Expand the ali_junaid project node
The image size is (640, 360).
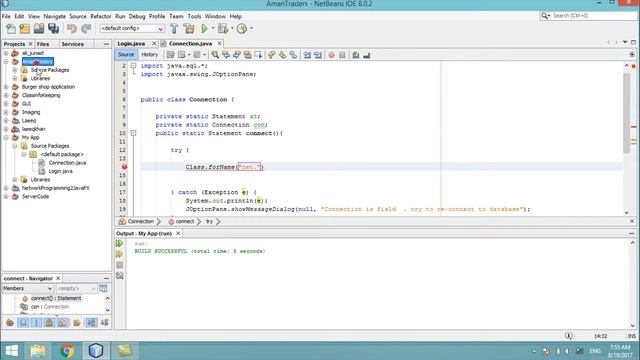pos(6,53)
